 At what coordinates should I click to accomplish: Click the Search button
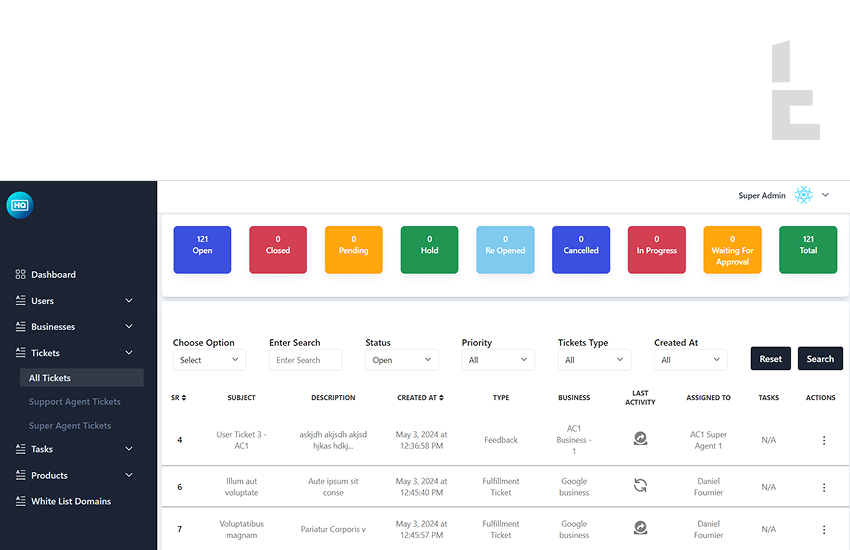pyautogui.click(x=820, y=359)
